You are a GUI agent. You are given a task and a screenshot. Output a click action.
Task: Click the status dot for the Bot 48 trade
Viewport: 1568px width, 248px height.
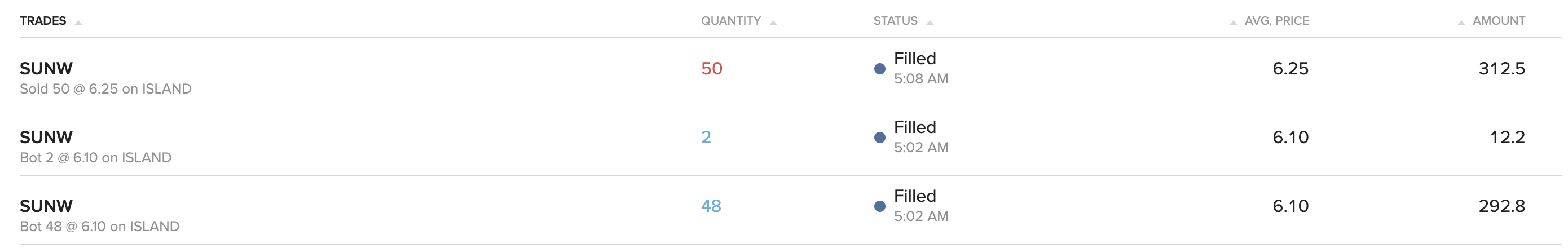(x=879, y=206)
